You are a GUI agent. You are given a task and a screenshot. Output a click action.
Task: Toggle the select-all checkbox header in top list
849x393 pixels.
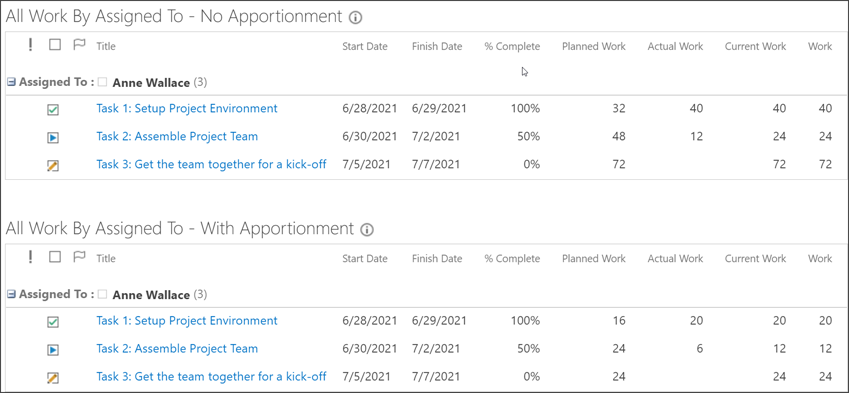pos(55,45)
